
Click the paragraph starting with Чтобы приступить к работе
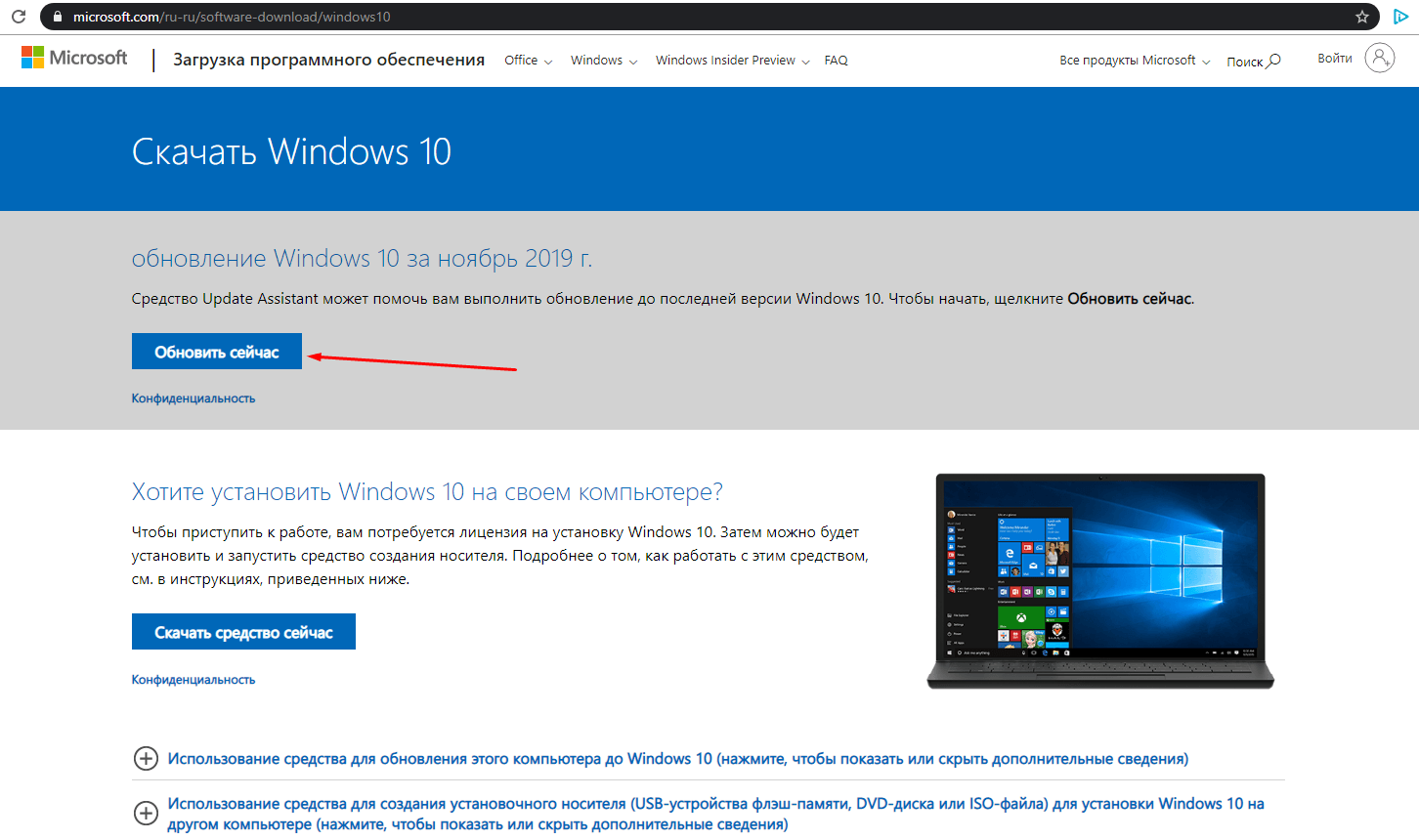point(500,556)
